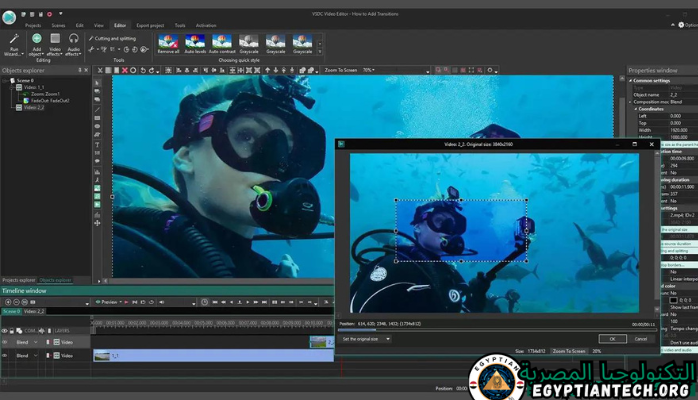Click the Run Wizard icon
This screenshot has height=400, width=698.
click(15, 39)
